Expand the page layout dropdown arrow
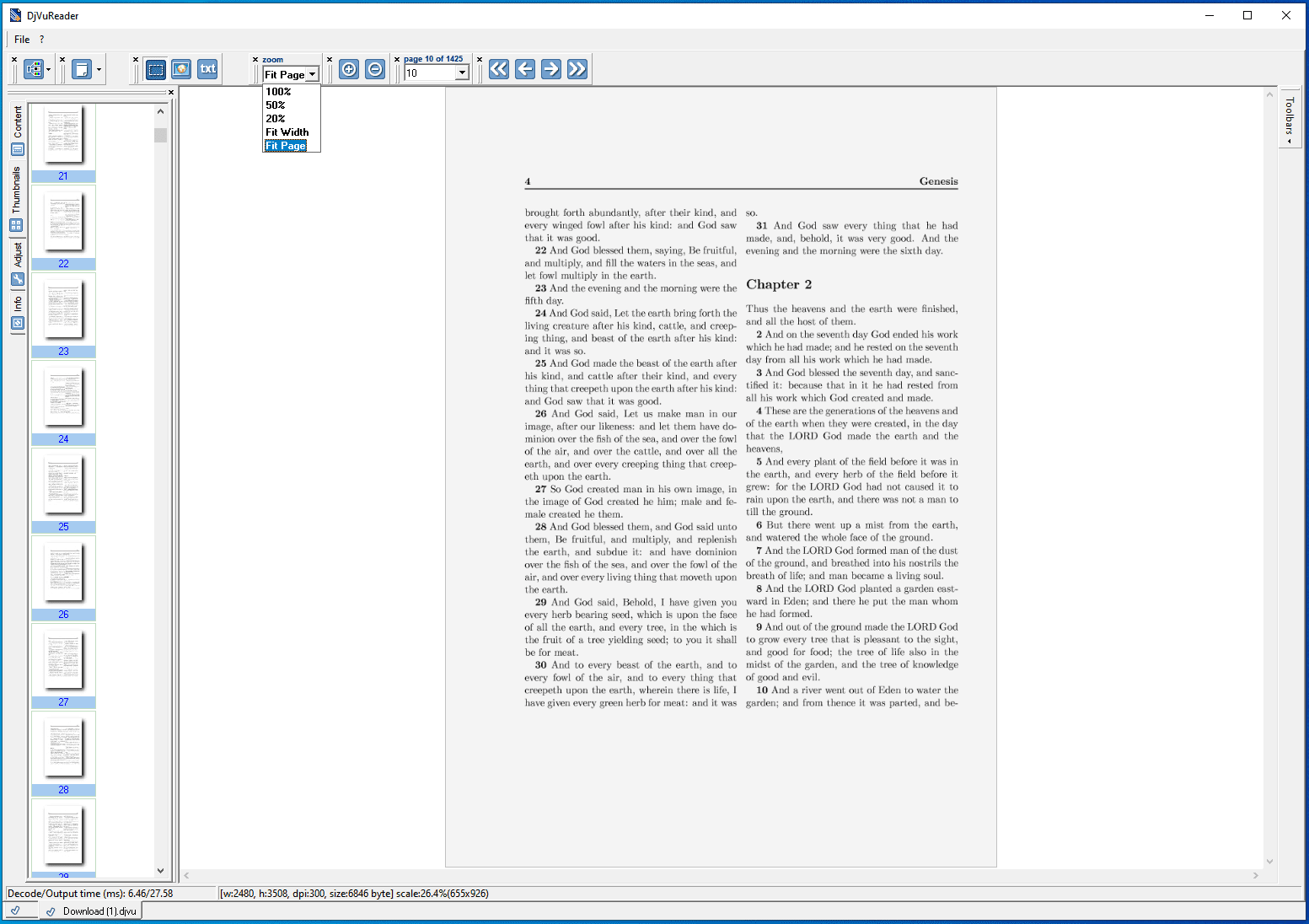 [99, 70]
